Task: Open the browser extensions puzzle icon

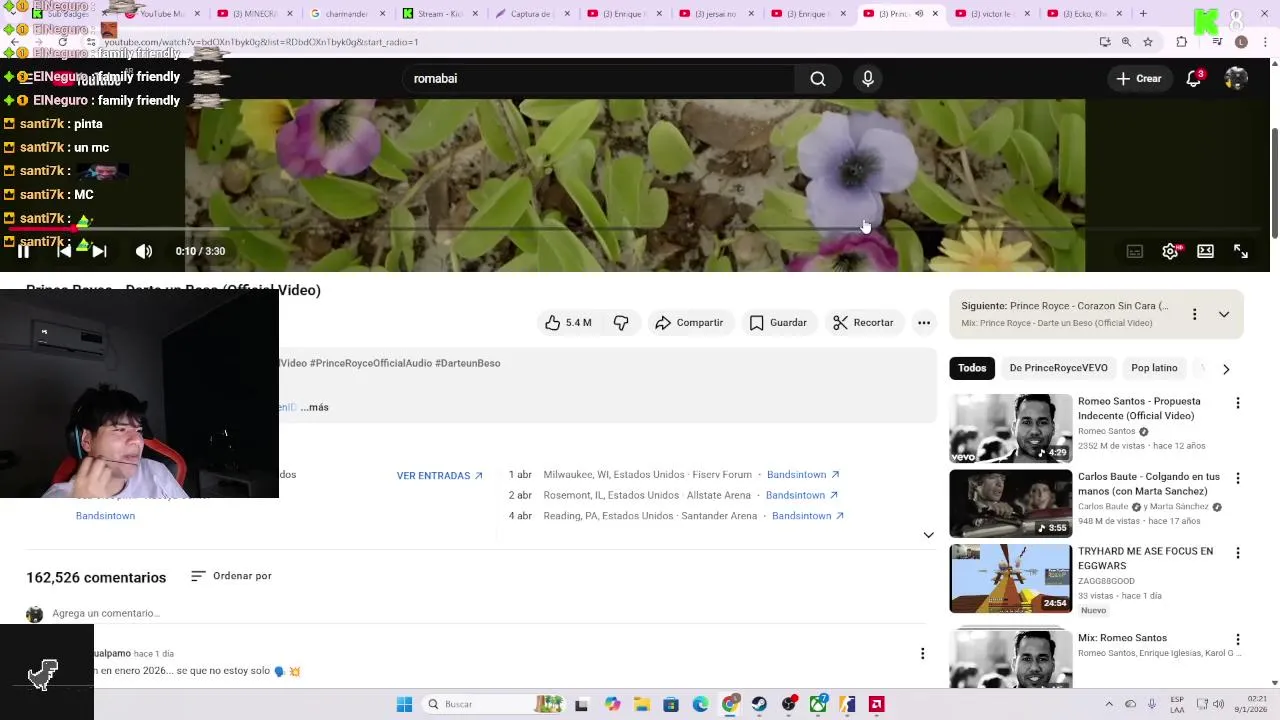Action: (1182, 42)
